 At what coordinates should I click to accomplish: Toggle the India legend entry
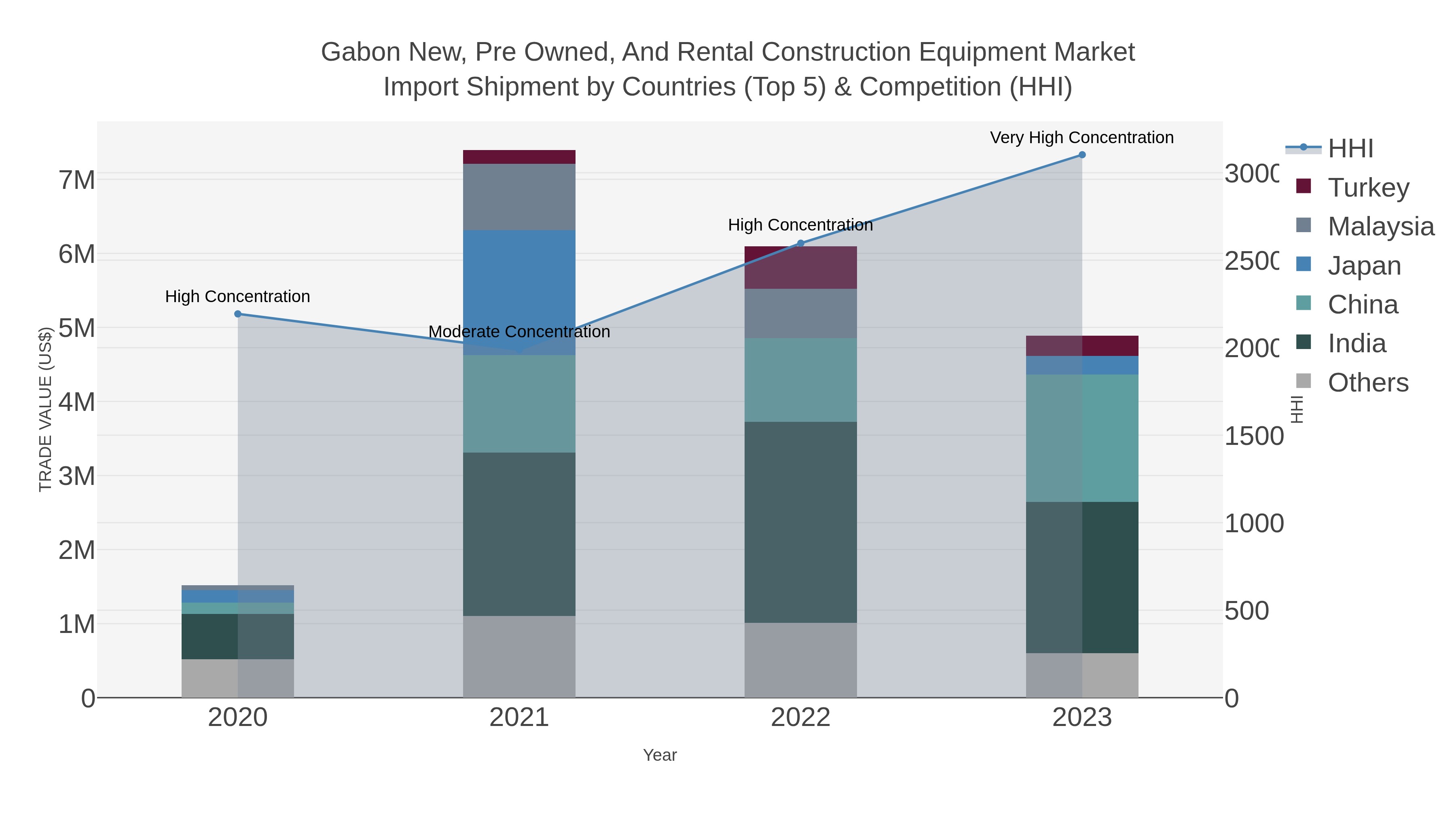coord(1340,343)
